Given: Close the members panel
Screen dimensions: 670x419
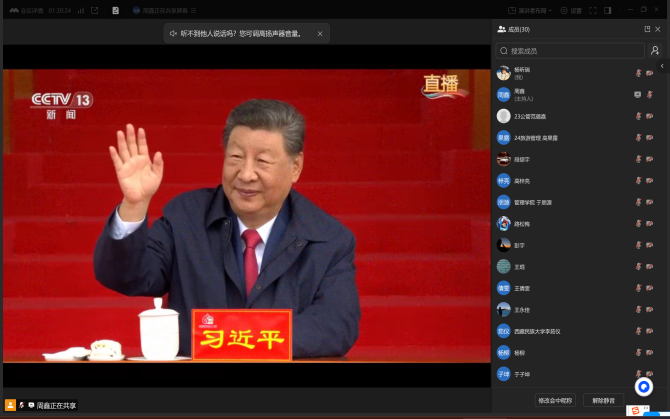Looking at the screenshot, I should (x=659, y=29).
